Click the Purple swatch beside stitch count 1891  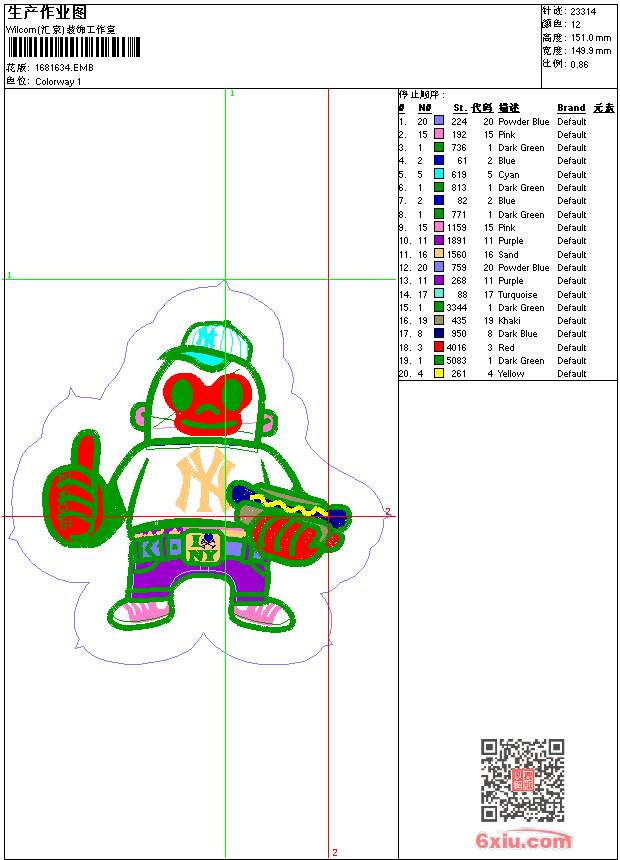pyautogui.click(x=439, y=240)
